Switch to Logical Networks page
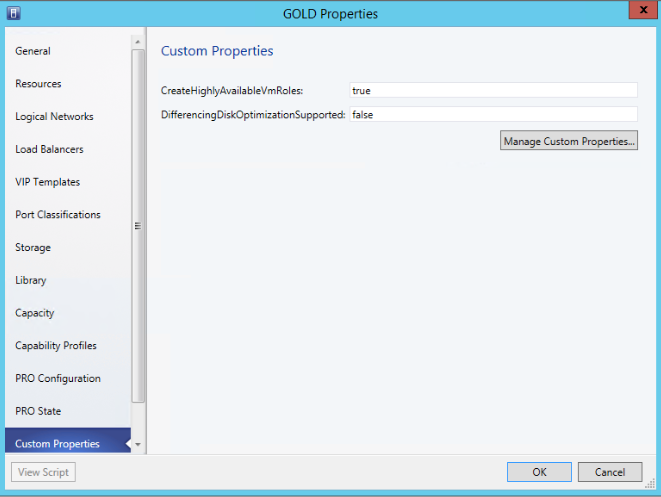 [54, 117]
